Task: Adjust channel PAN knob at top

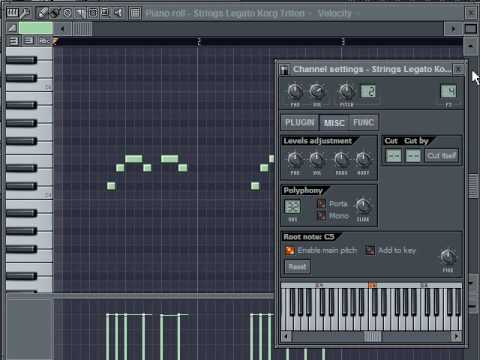Action: (295, 92)
